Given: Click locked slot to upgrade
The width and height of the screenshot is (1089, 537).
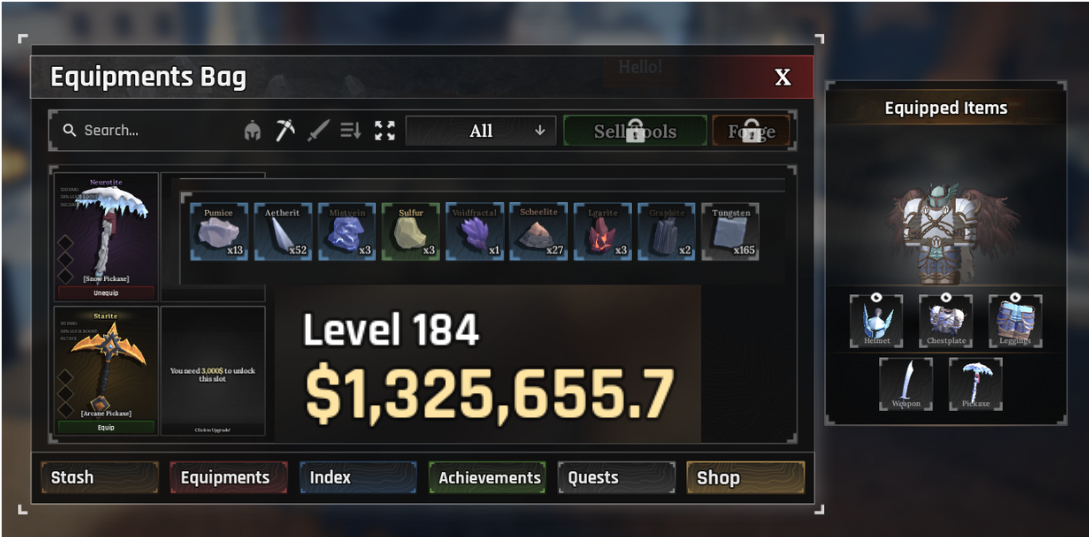Looking at the screenshot, I should [x=213, y=371].
